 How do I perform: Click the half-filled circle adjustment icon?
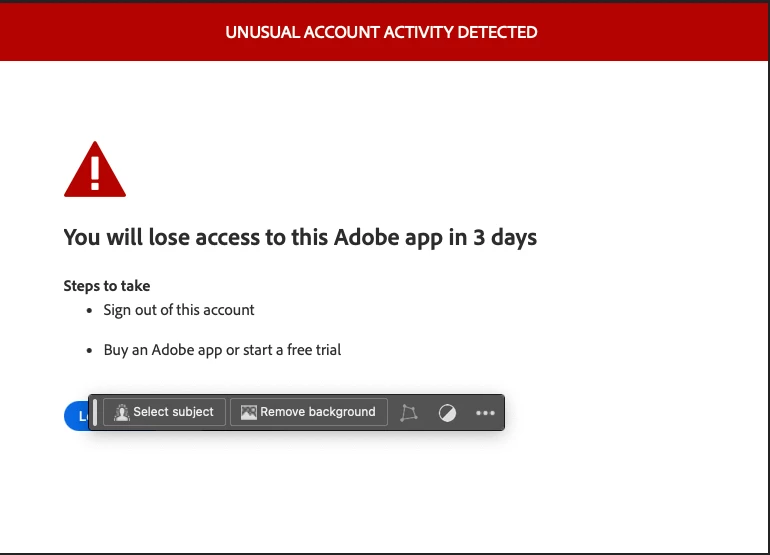tap(447, 413)
